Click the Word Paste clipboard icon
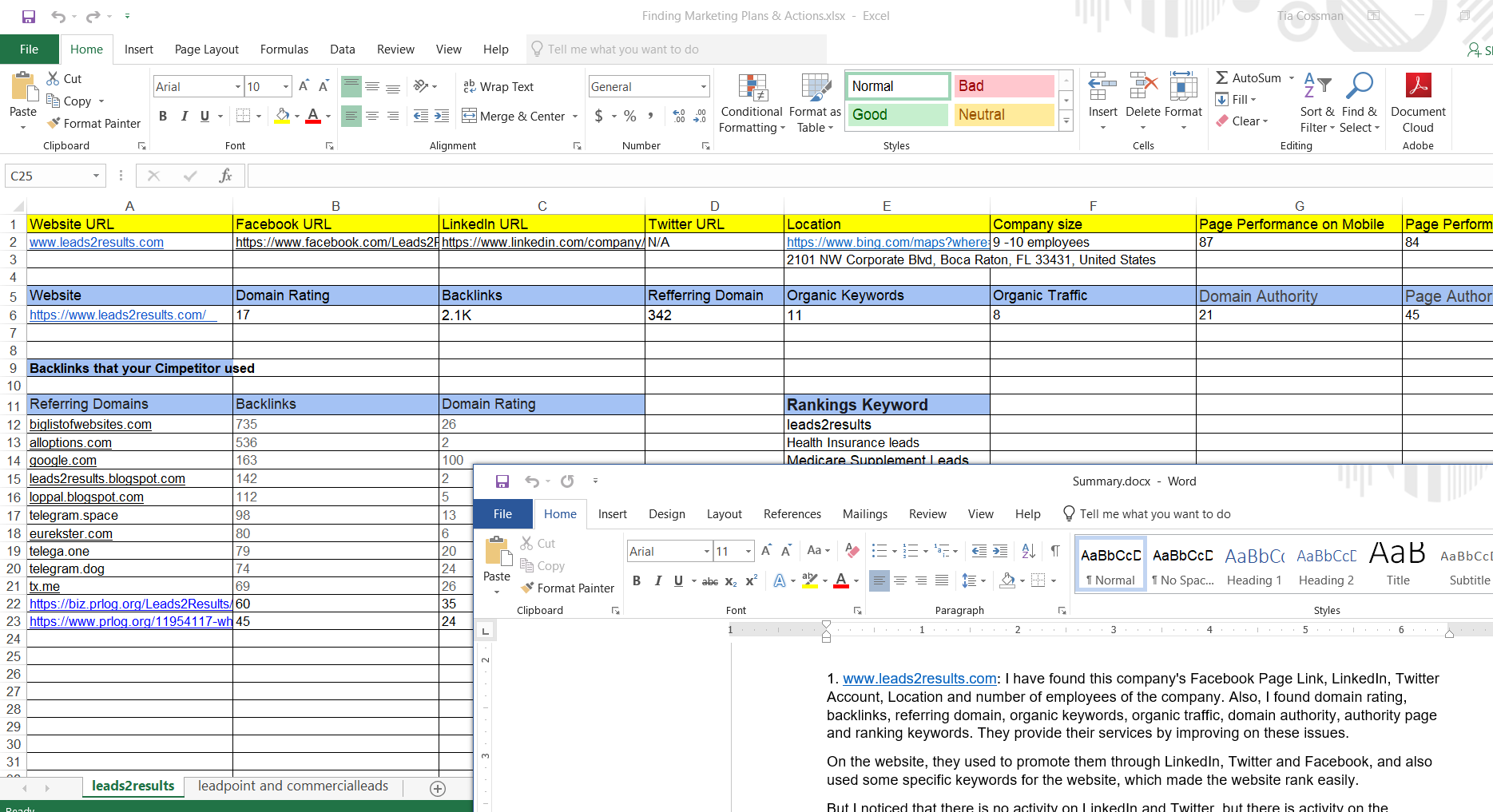Viewport: 1493px width, 812px height. click(x=497, y=551)
